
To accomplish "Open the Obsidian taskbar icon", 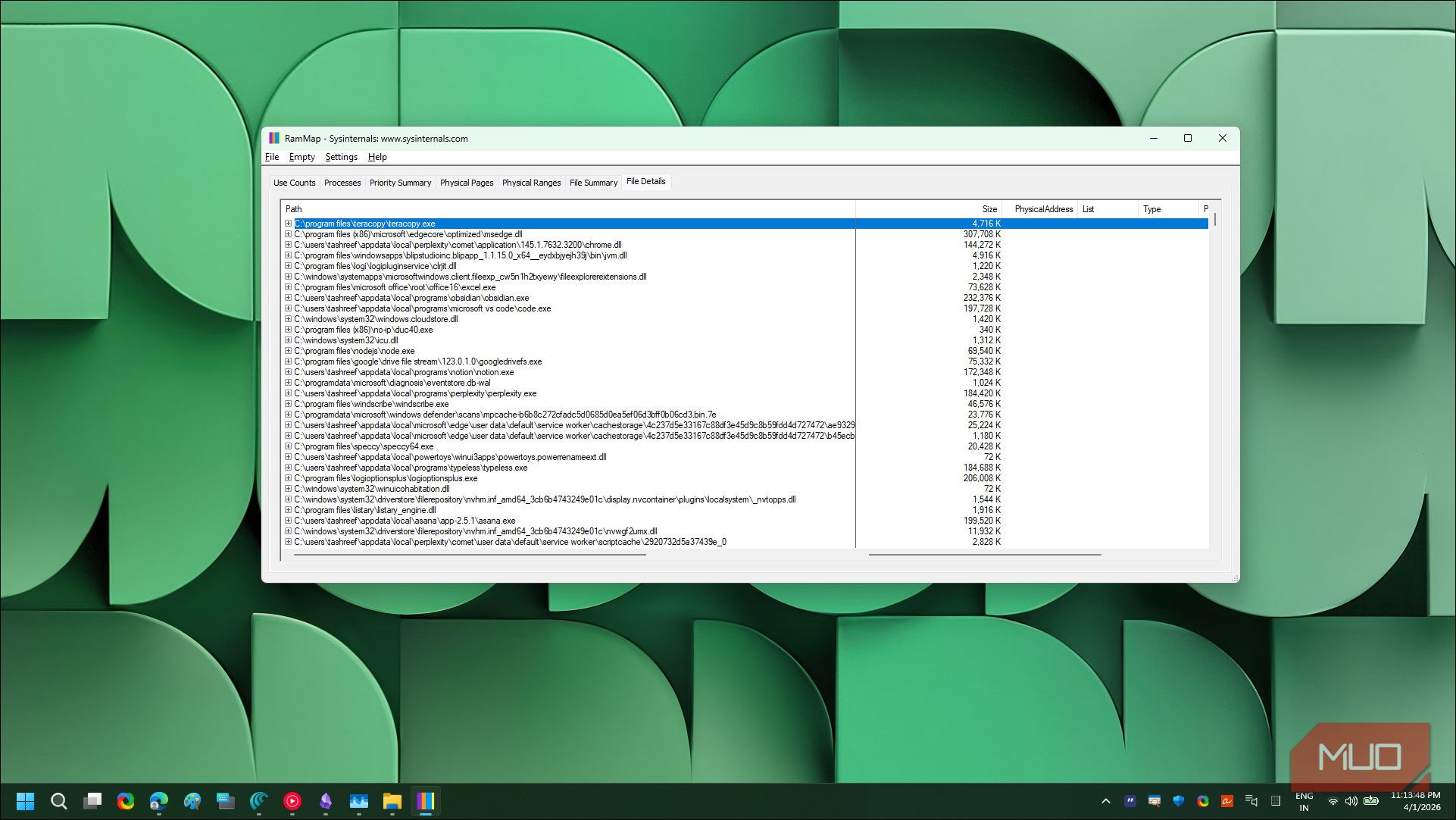I will 326,801.
